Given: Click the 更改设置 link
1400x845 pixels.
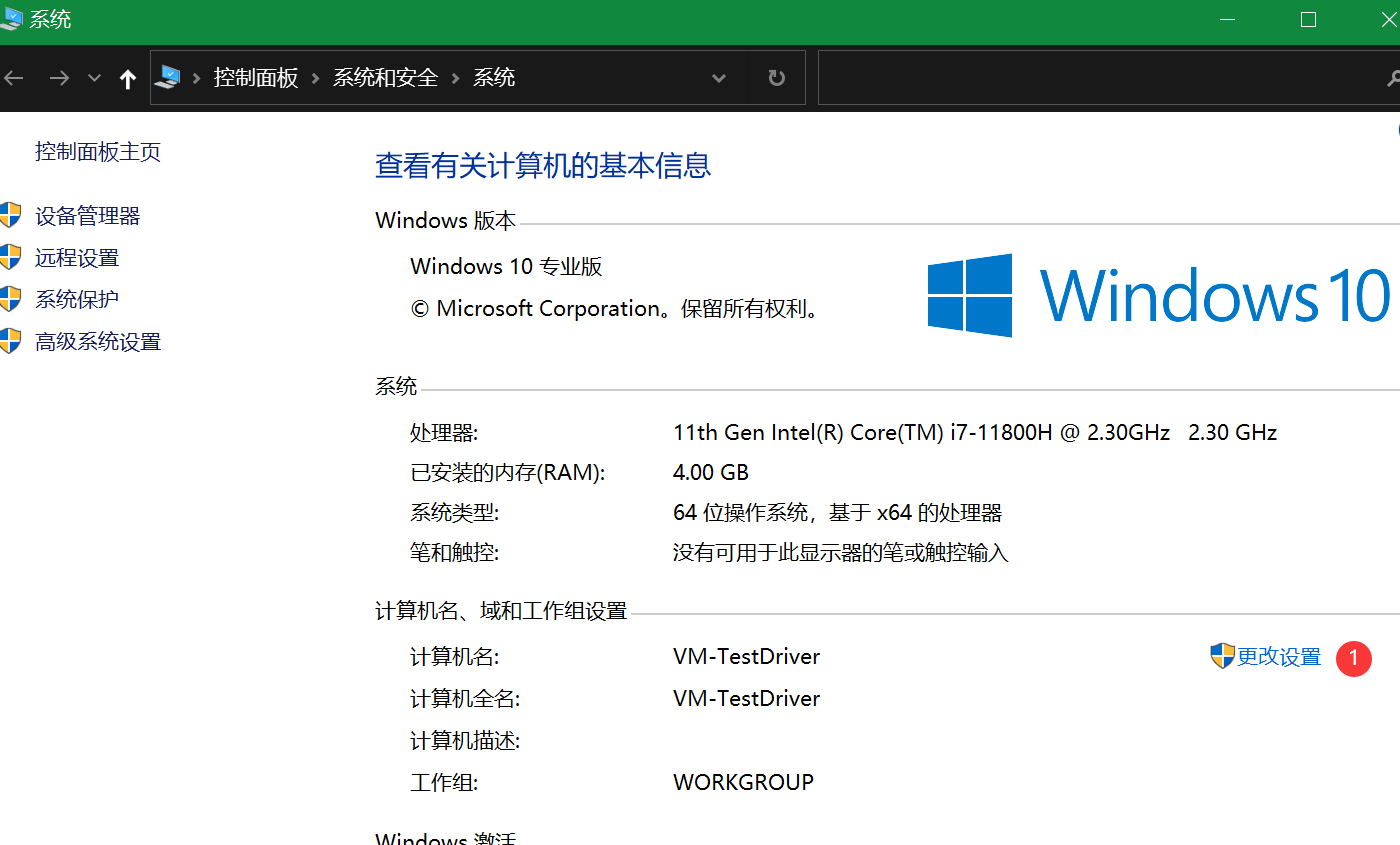Looking at the screenshot, I should (1279, 657).
